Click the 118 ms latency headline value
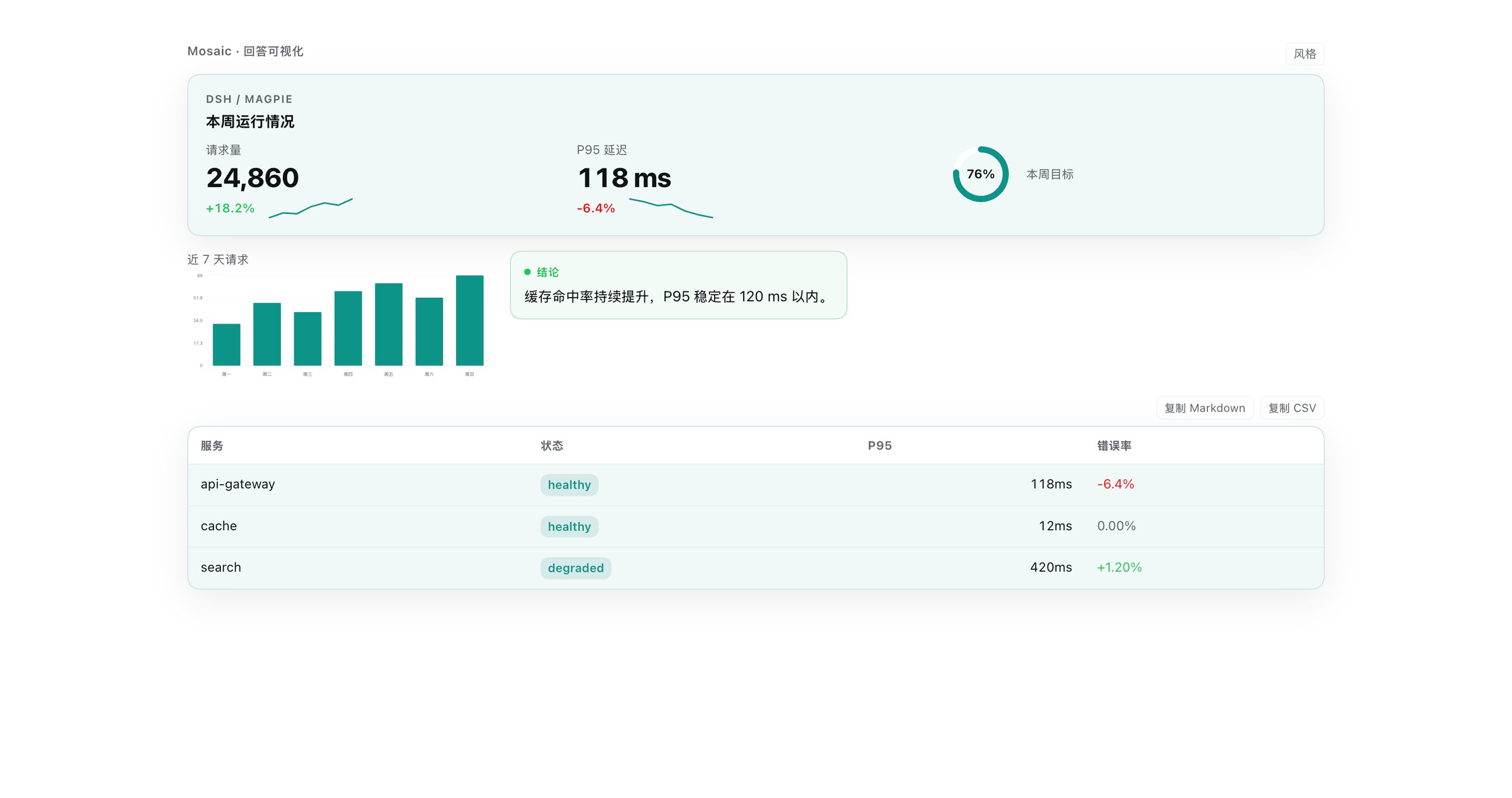This screenshot has width=1512, height=798. [x=624, y=178]
